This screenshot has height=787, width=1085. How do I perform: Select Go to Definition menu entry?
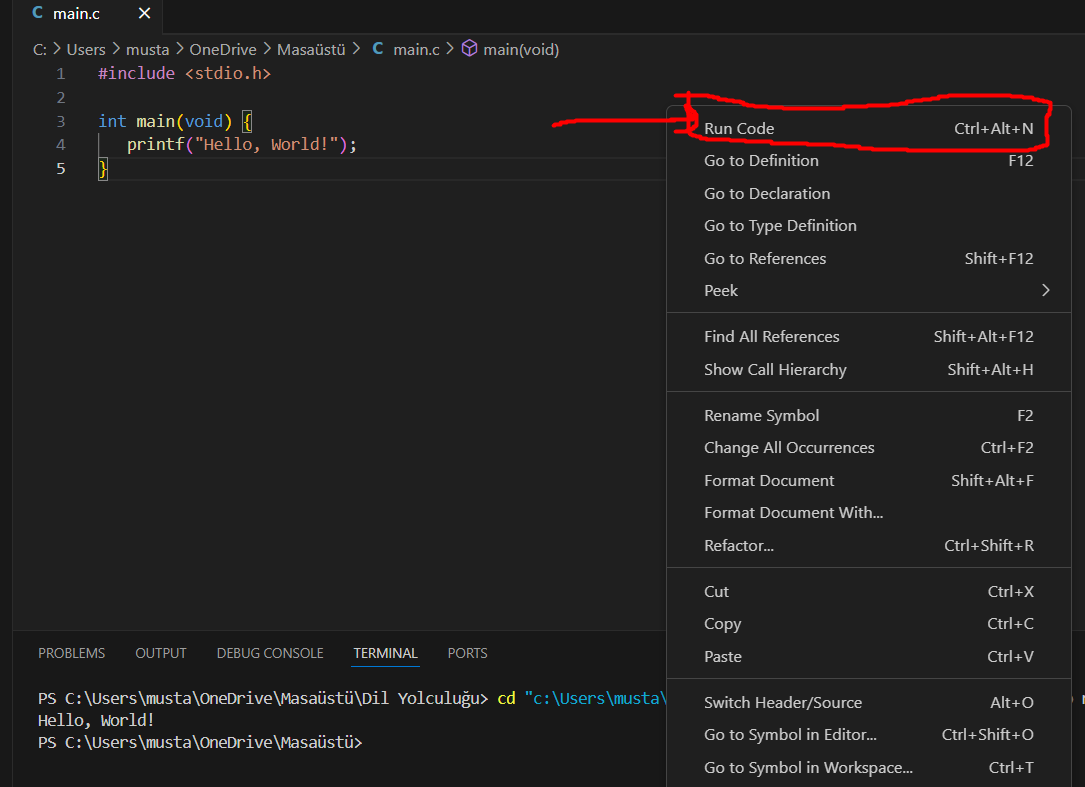(868, 161)
